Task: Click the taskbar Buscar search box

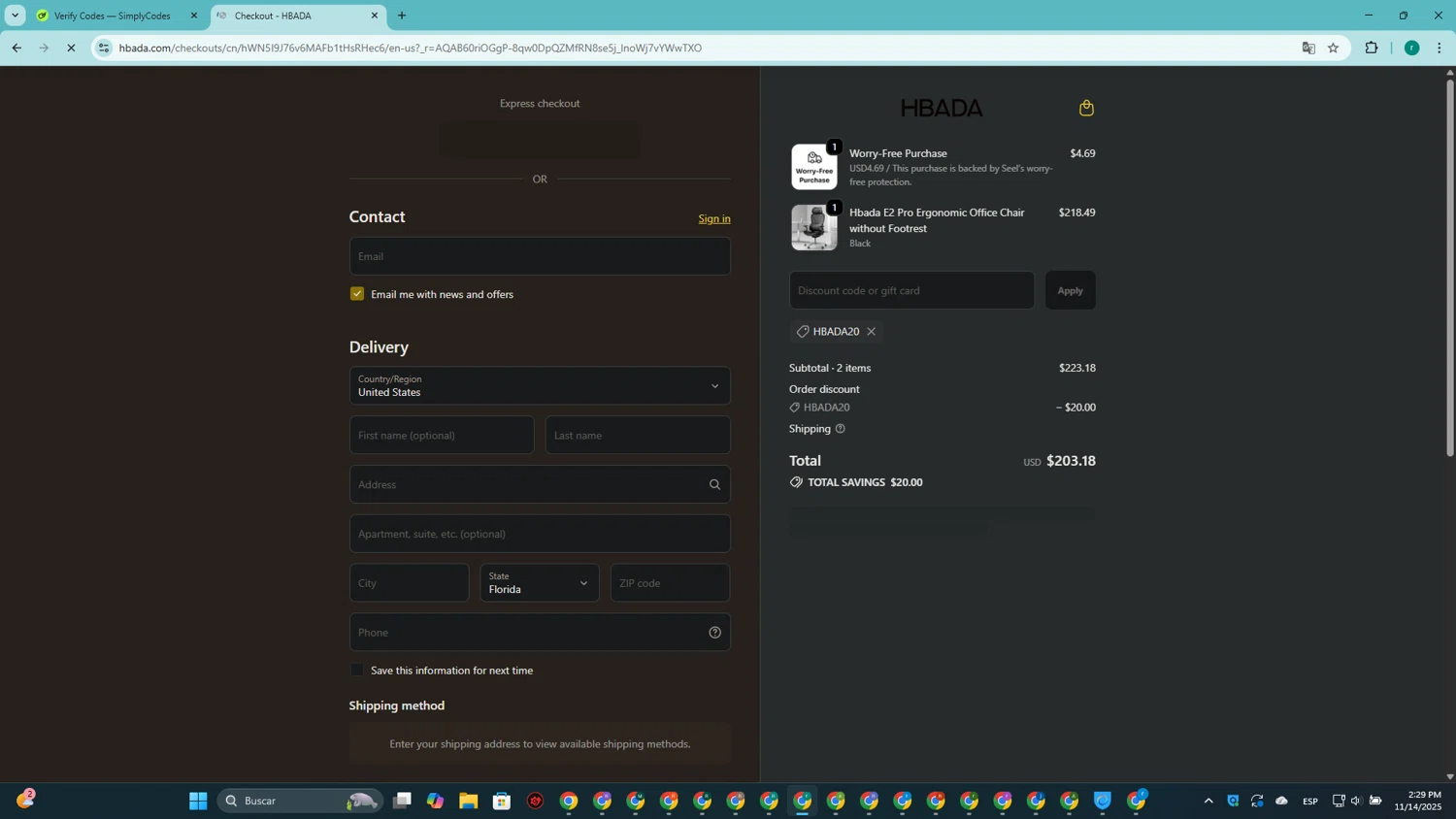Action: tap(299, 801)
